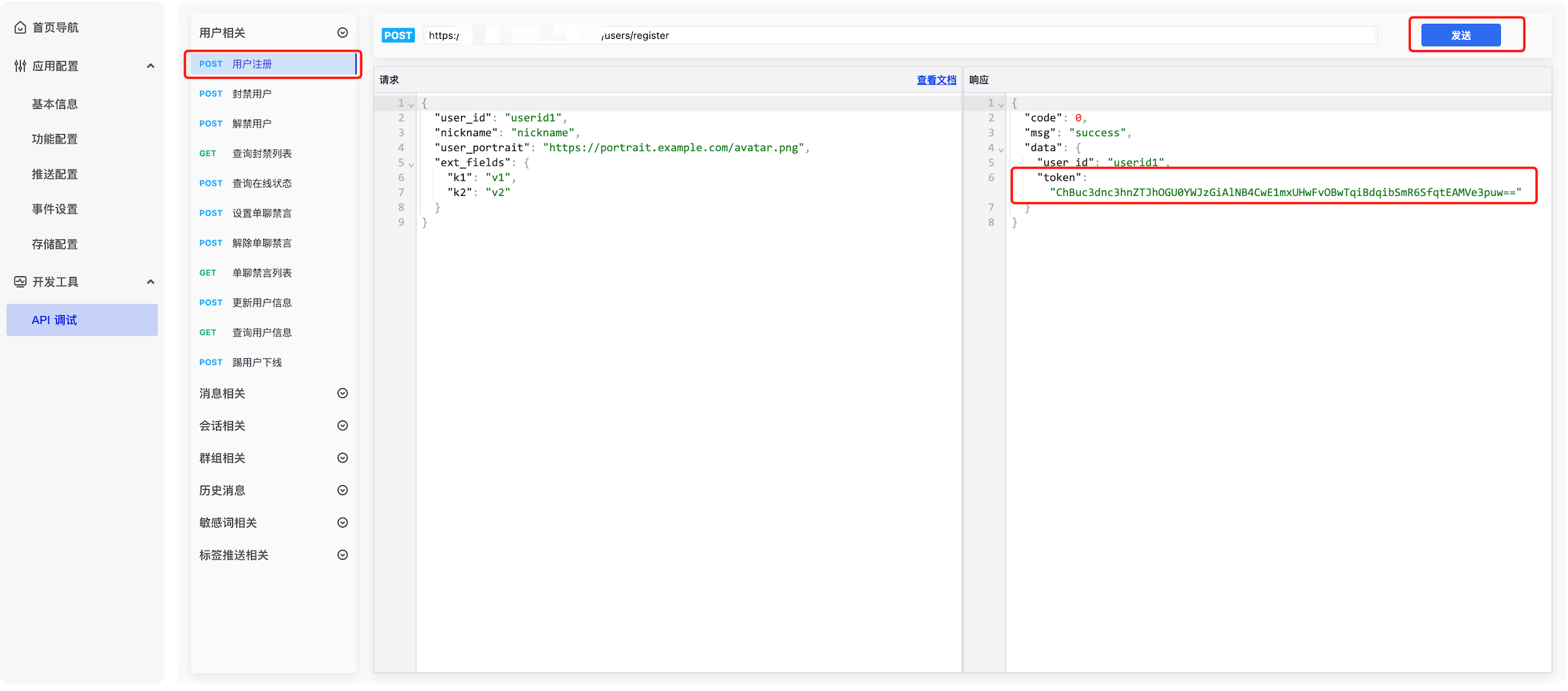Open the 基本信息 menu item
Viewport: 1568px width, 691px height.
pyautogui.click(x=55, y=104)
